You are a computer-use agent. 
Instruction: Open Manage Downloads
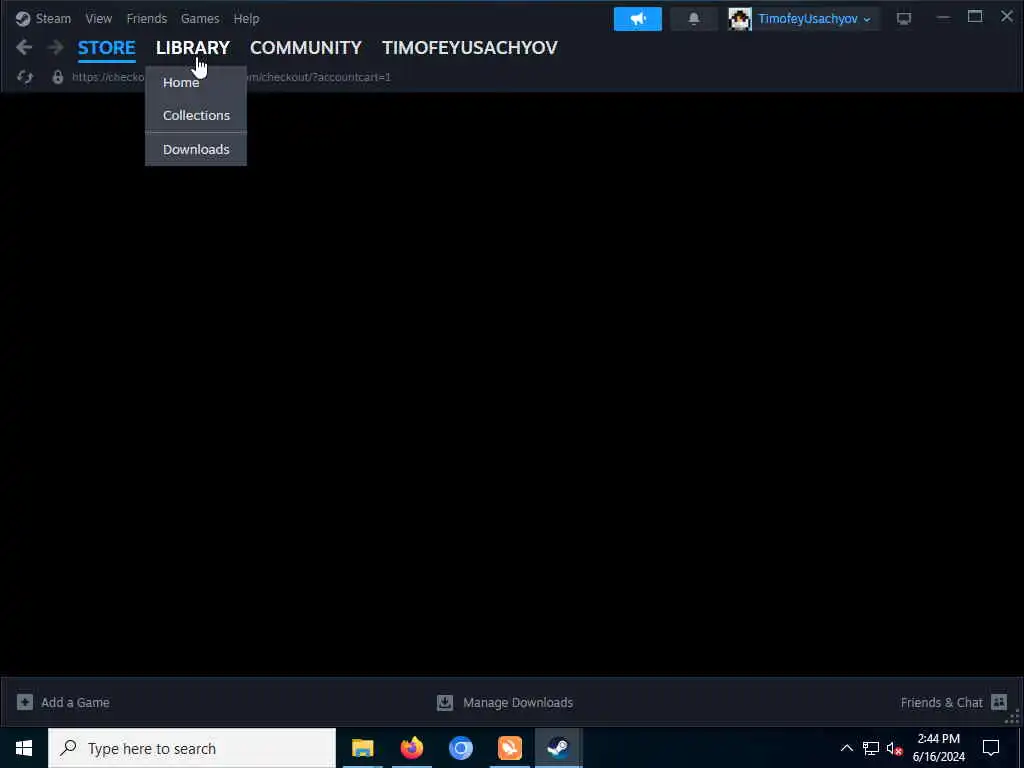(518, 703)
